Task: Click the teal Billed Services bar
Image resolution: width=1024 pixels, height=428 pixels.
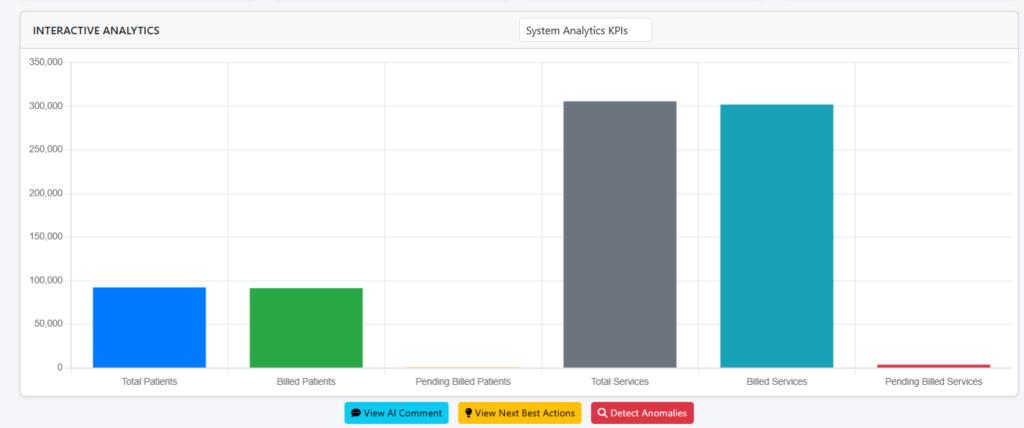Action: tap(776, 236)
